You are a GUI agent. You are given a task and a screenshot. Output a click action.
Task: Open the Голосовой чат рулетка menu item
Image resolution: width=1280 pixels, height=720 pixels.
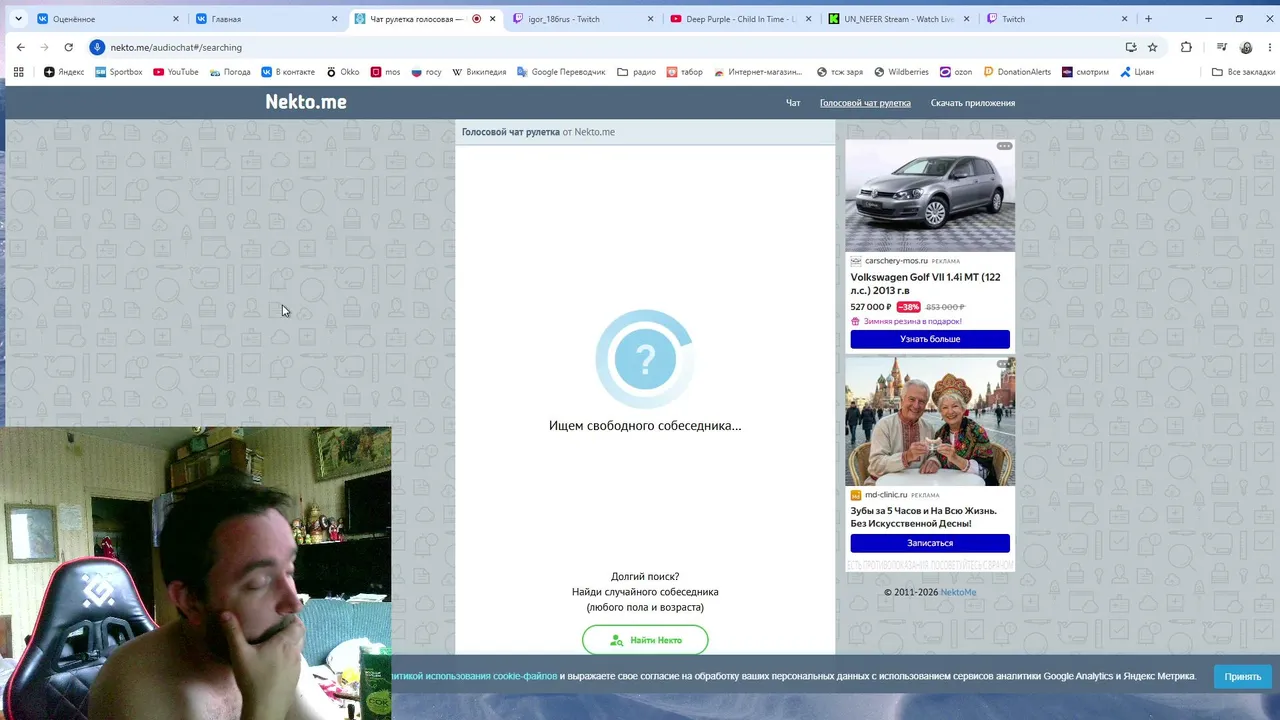(x=865, y=103)
